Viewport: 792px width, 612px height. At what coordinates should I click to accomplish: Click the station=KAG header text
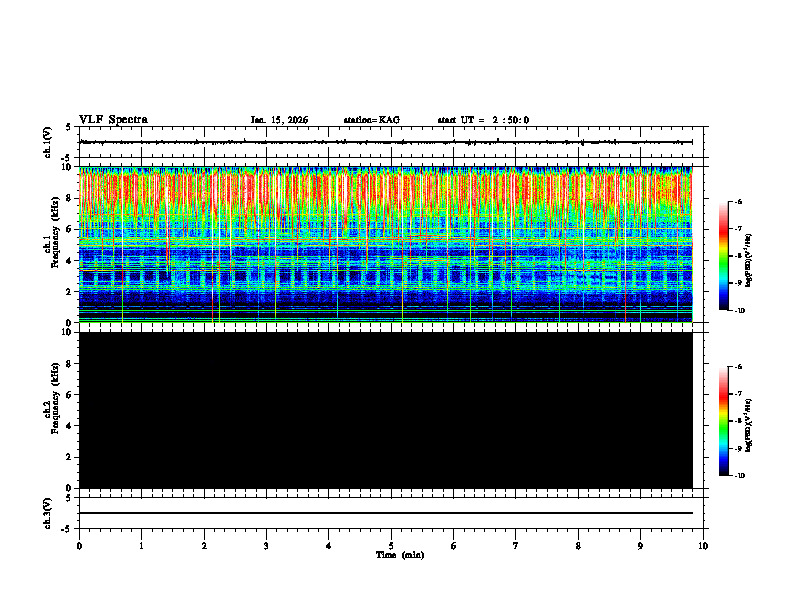click(x=372, y=120)
